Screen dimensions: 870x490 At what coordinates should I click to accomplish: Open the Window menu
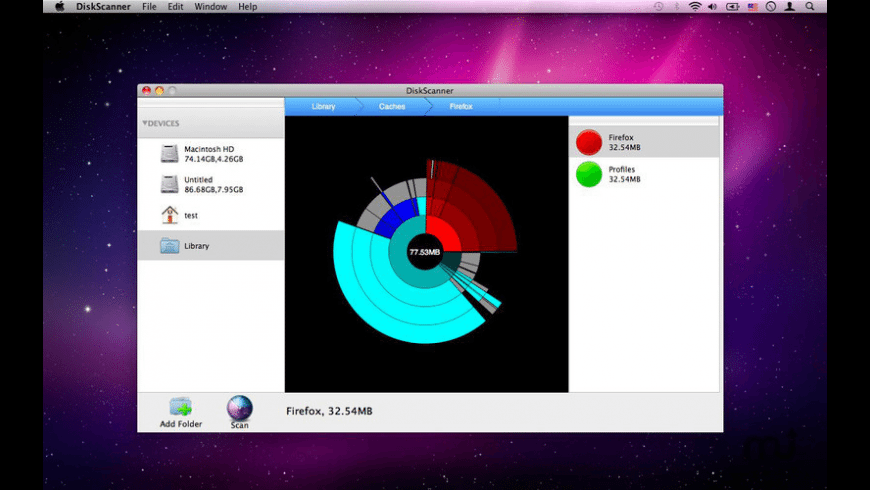click(210, 7)
